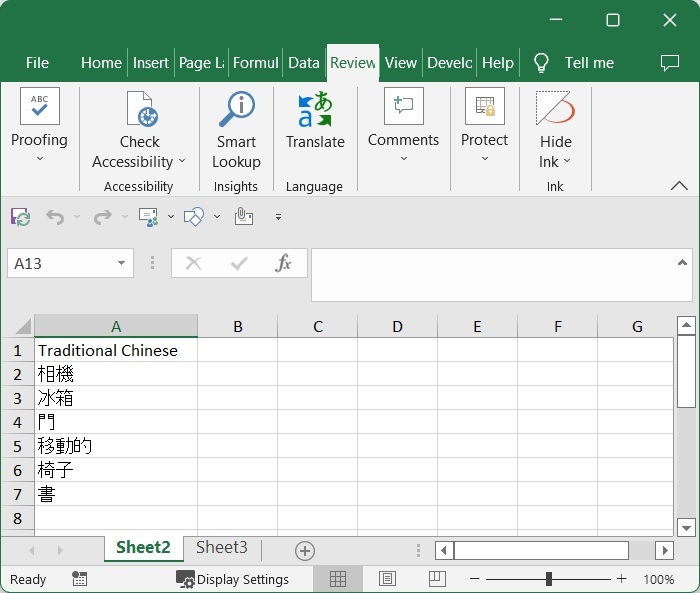Click the AutoSave icon in Quick Access Toolbar
Image resolution: width=700 pixels, height=593 pixels.
tap(20, 216)
